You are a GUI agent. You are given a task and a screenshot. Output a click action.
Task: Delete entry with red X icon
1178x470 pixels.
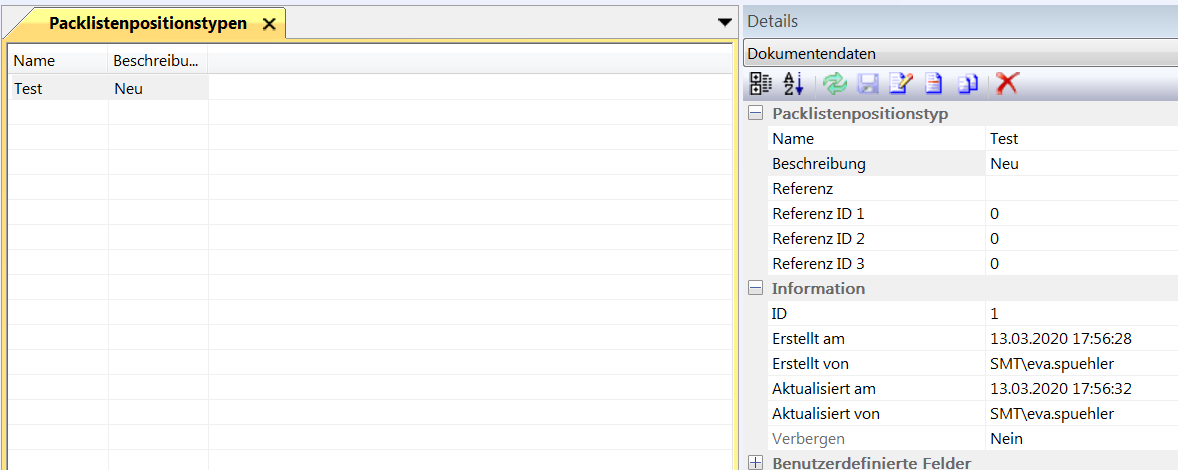1007,84
